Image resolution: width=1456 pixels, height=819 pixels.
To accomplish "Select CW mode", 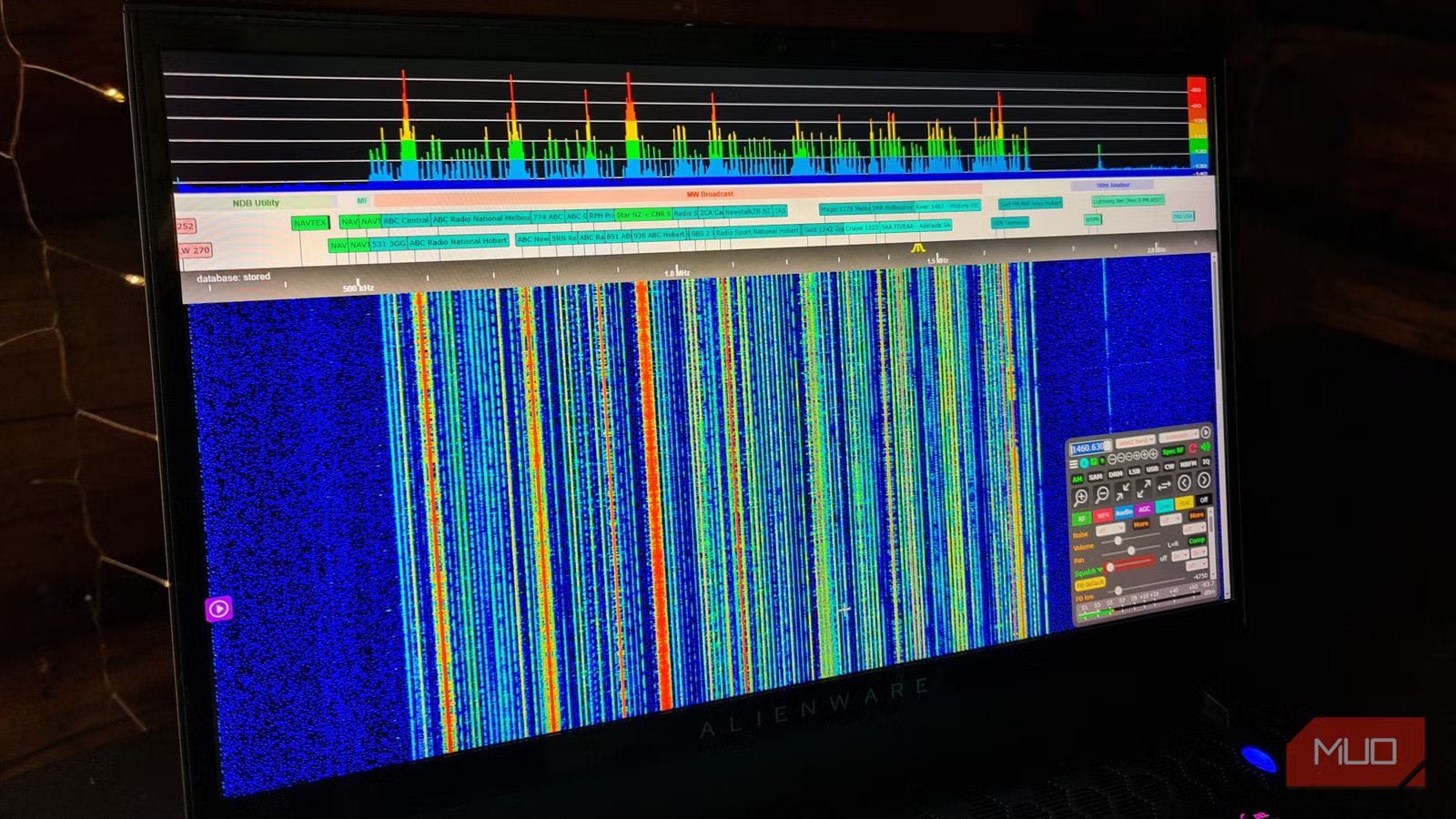I will pyautogui.click(x=1169, y=467).
